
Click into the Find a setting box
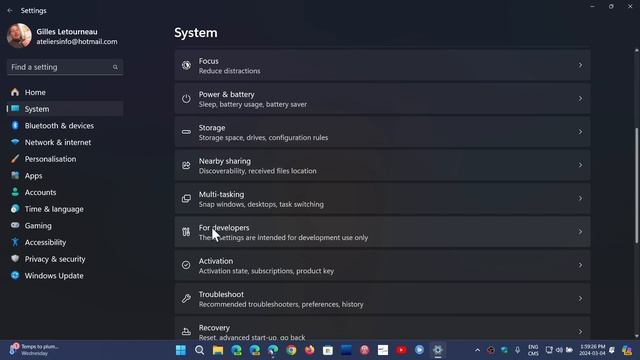[65, 67]
